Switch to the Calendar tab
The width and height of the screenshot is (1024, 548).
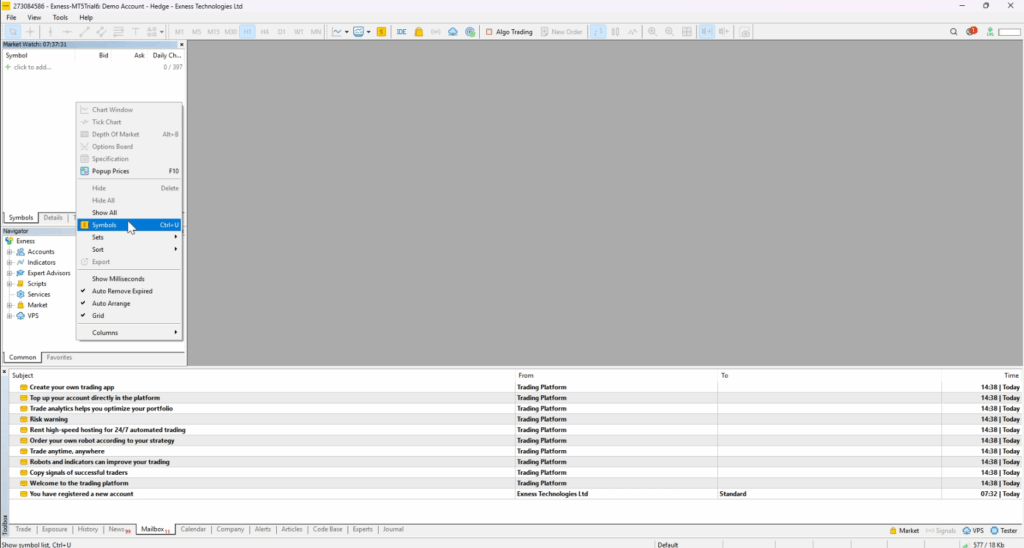(x=193, y=529)
